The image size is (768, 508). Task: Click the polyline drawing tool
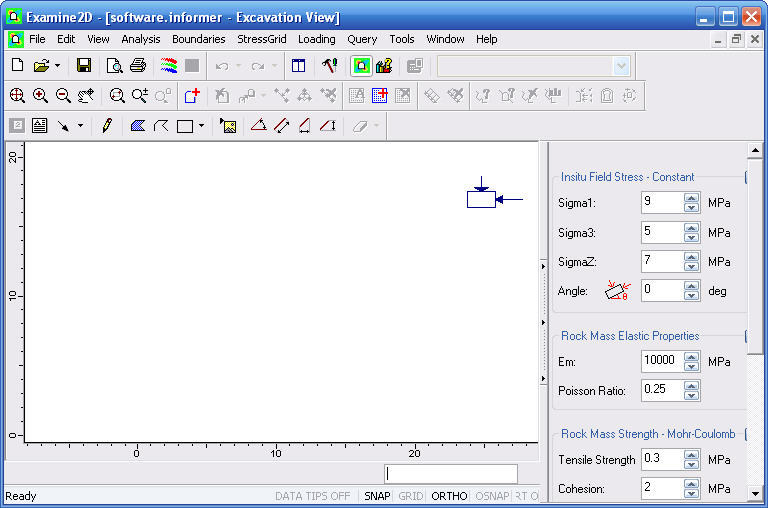[161, 126]
